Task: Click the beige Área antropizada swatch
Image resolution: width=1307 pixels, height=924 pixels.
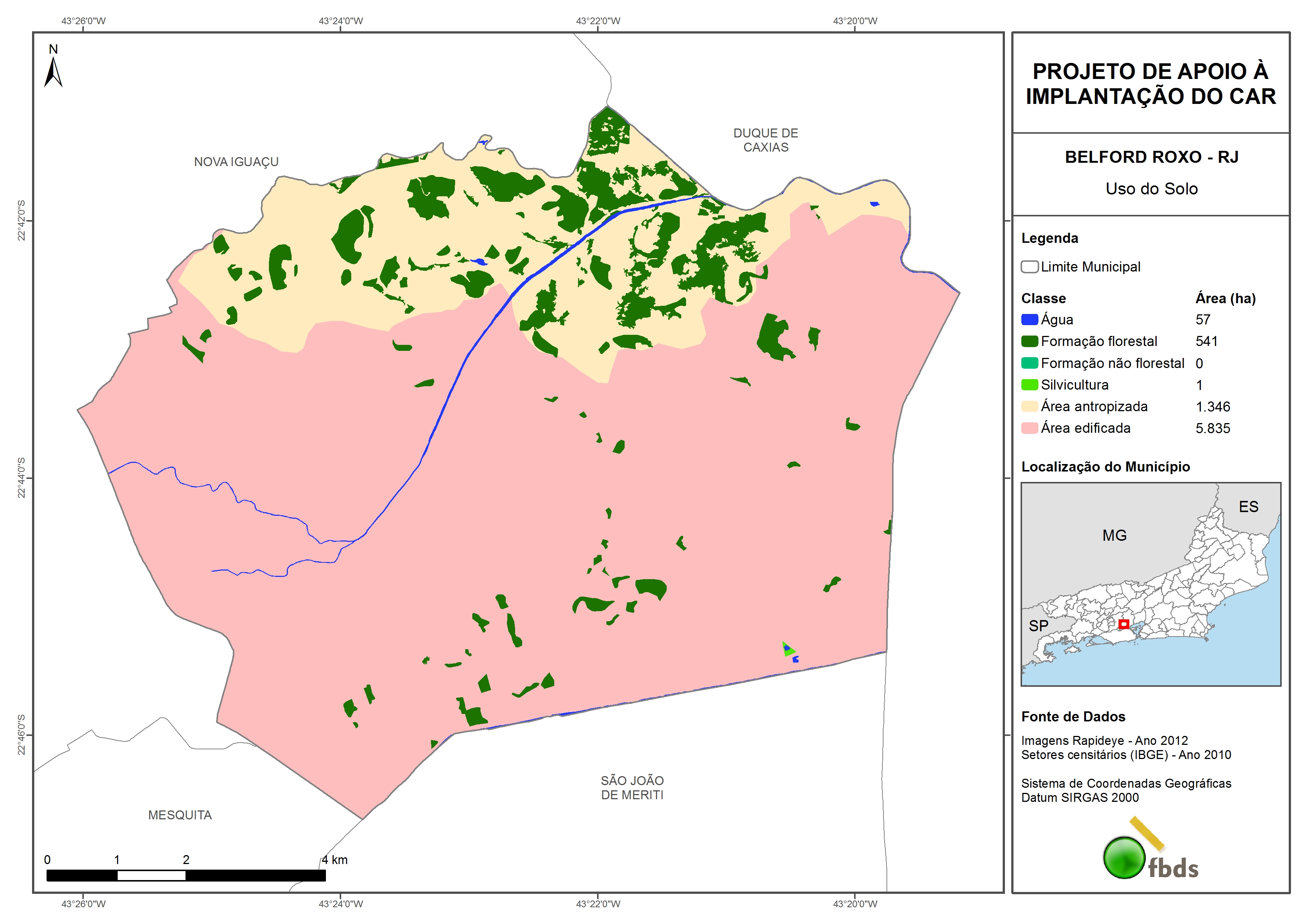Action: tap(1029, 406)
